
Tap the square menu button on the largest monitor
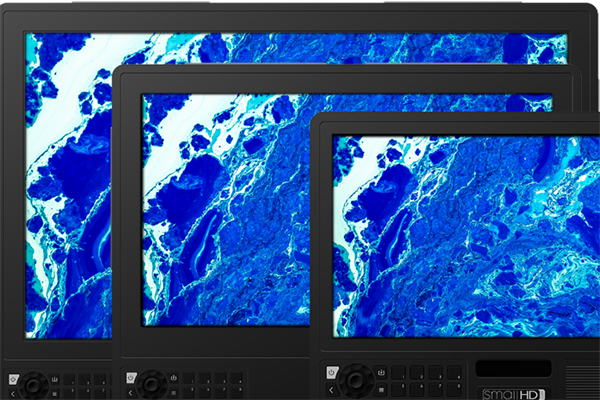(55, 394)
